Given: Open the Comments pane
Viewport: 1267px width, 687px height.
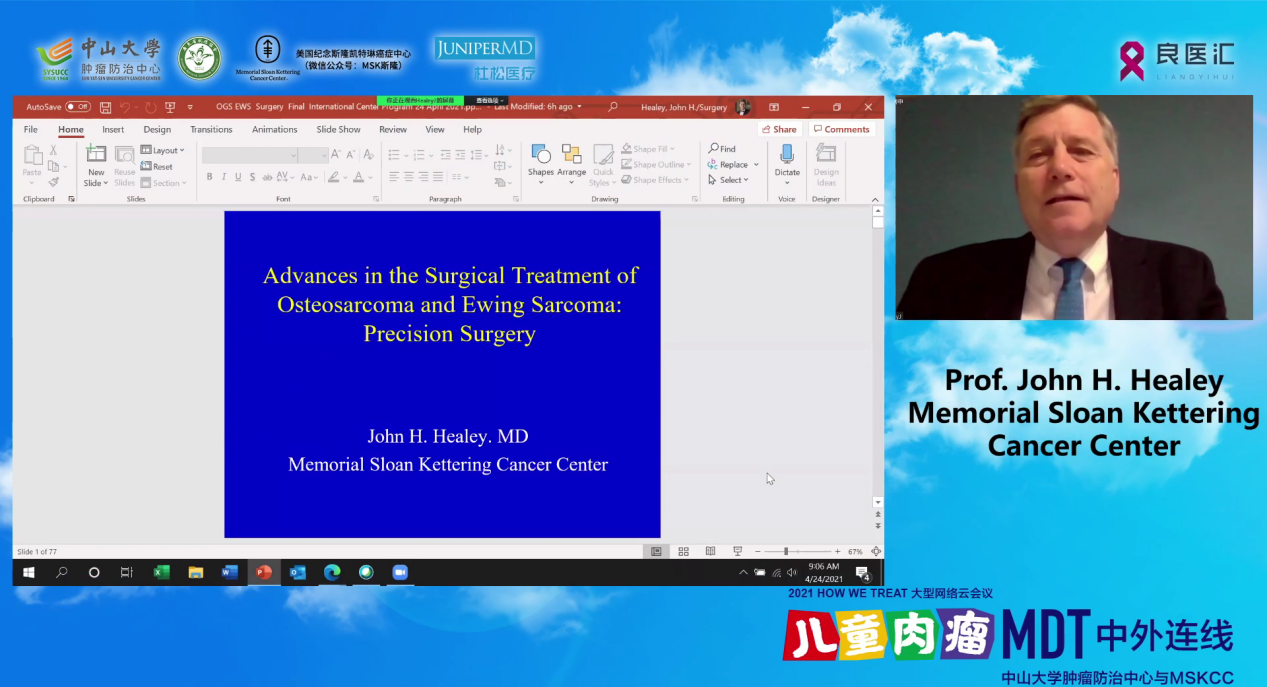Looking at the screenshot, I should [x=842, y=129].
